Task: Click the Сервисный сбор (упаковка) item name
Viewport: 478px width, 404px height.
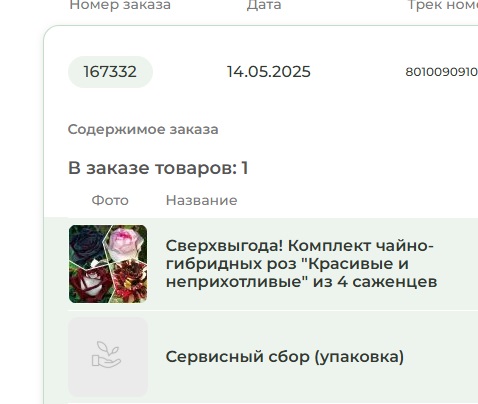Action: click(x=285, y=357)
